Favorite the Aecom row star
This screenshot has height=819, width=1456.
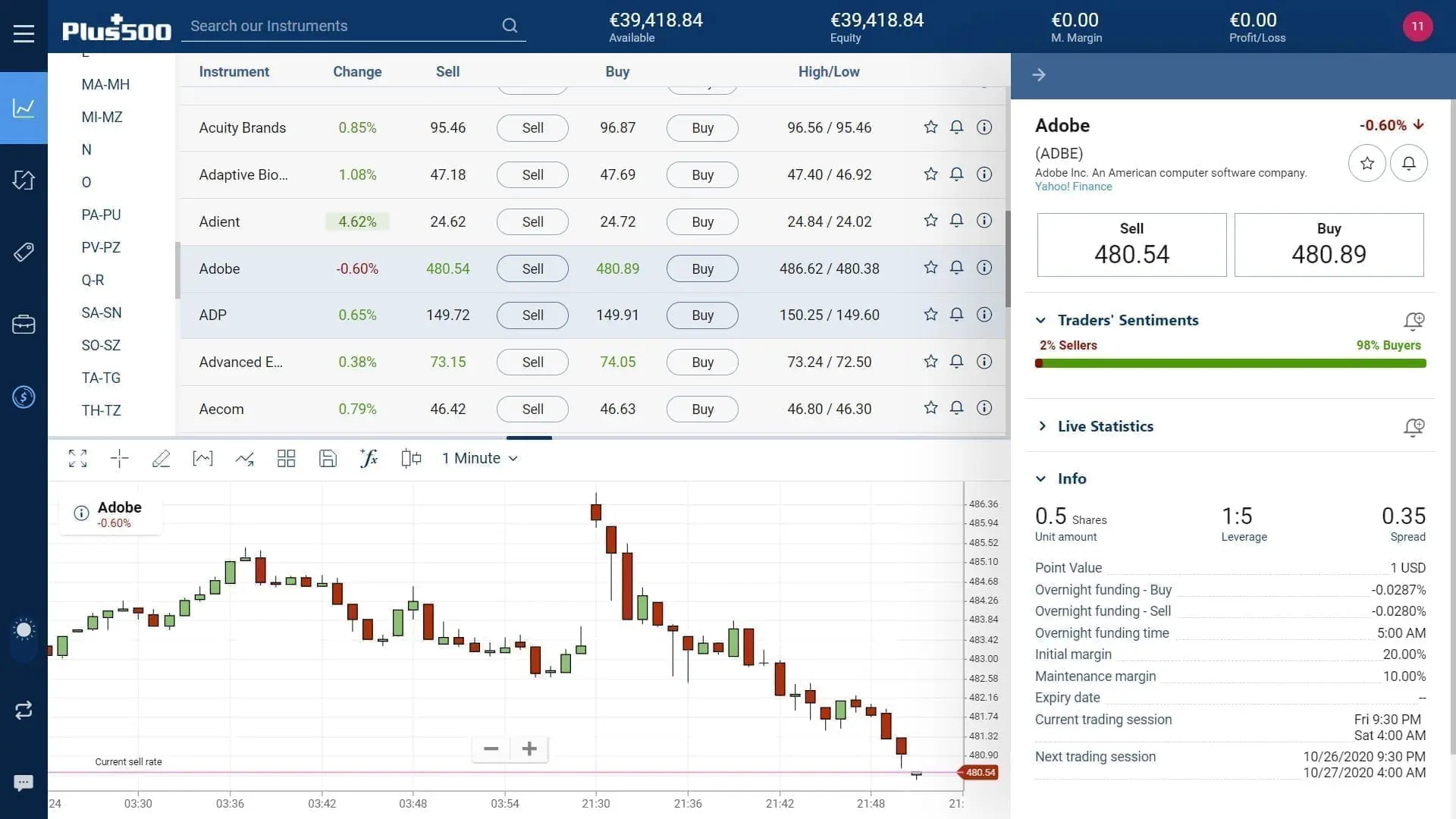(930, 407)
